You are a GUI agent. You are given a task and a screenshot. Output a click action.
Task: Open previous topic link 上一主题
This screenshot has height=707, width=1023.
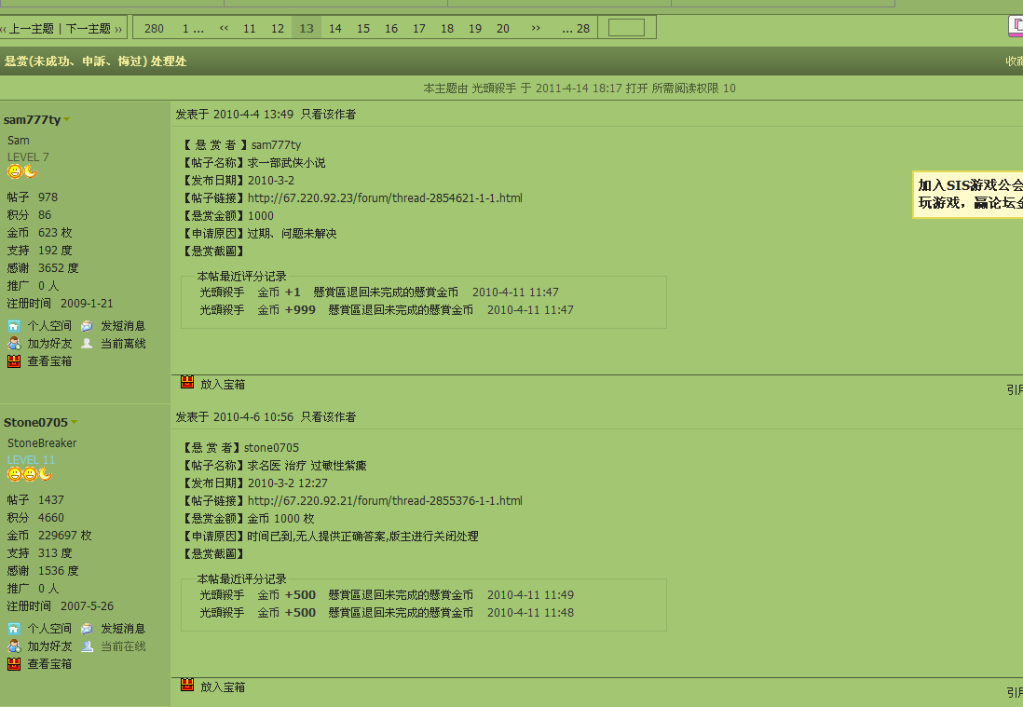tap(31, 28)
